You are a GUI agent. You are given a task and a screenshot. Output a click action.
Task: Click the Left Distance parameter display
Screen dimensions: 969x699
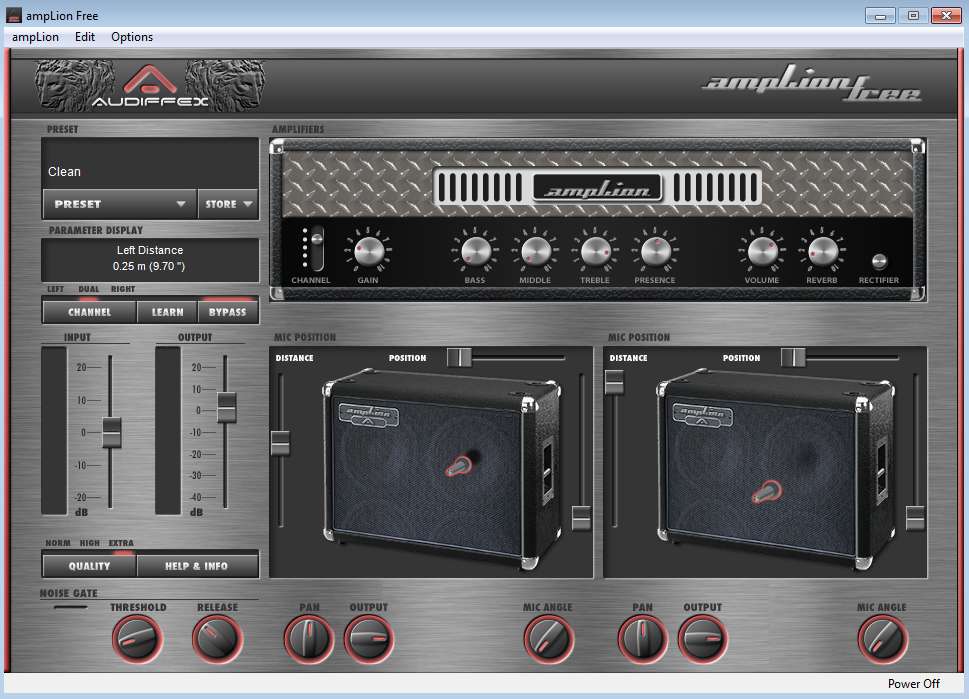point(150,259)
